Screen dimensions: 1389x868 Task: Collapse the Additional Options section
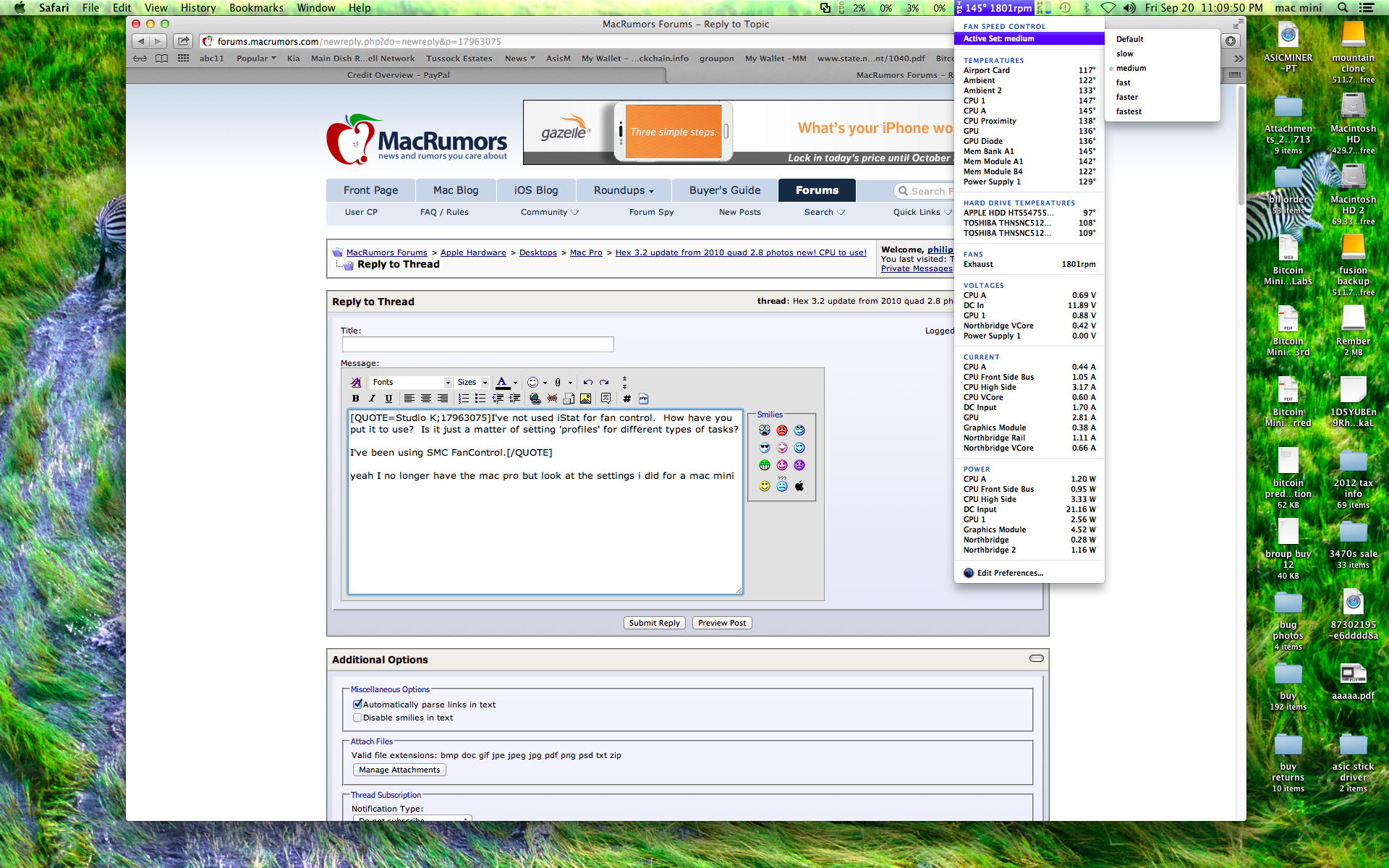point(1036,658)
